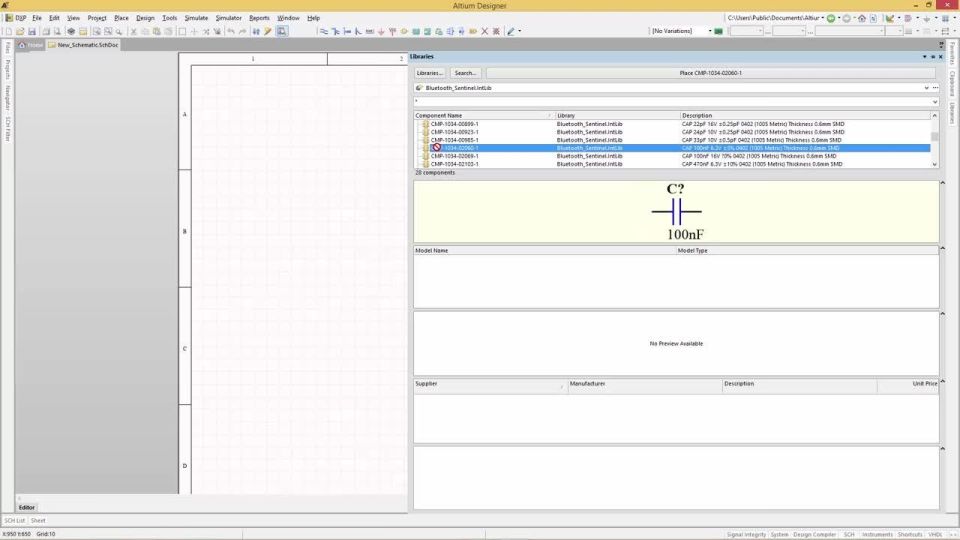The image size is (960, 540).
Task: Click the Redo arrow icon
Action: [x=242, y=31]
